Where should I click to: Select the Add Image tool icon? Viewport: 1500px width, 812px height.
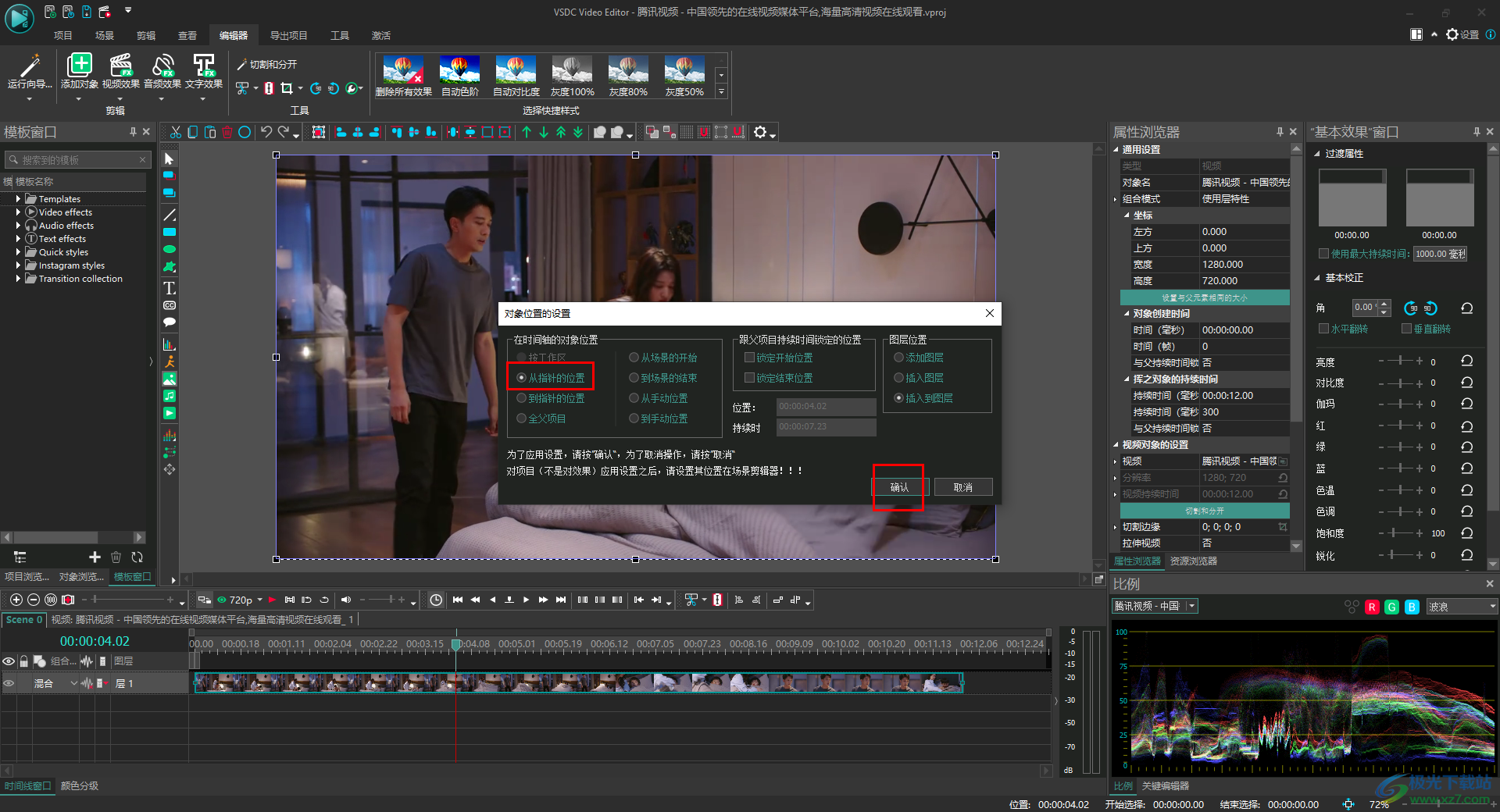coord(169,379)
